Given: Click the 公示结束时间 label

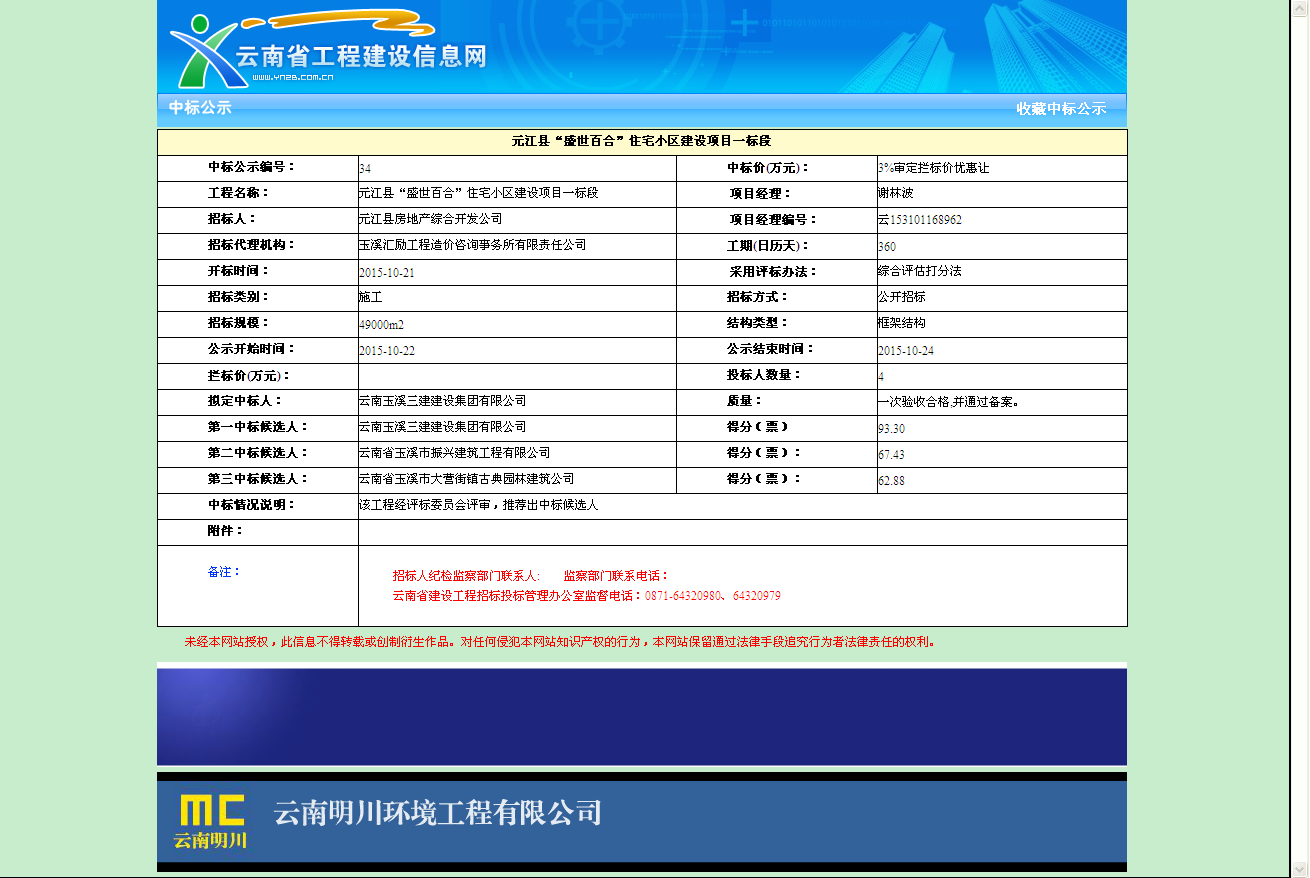Looking at the screenshot, I should [x=771, y=349].
